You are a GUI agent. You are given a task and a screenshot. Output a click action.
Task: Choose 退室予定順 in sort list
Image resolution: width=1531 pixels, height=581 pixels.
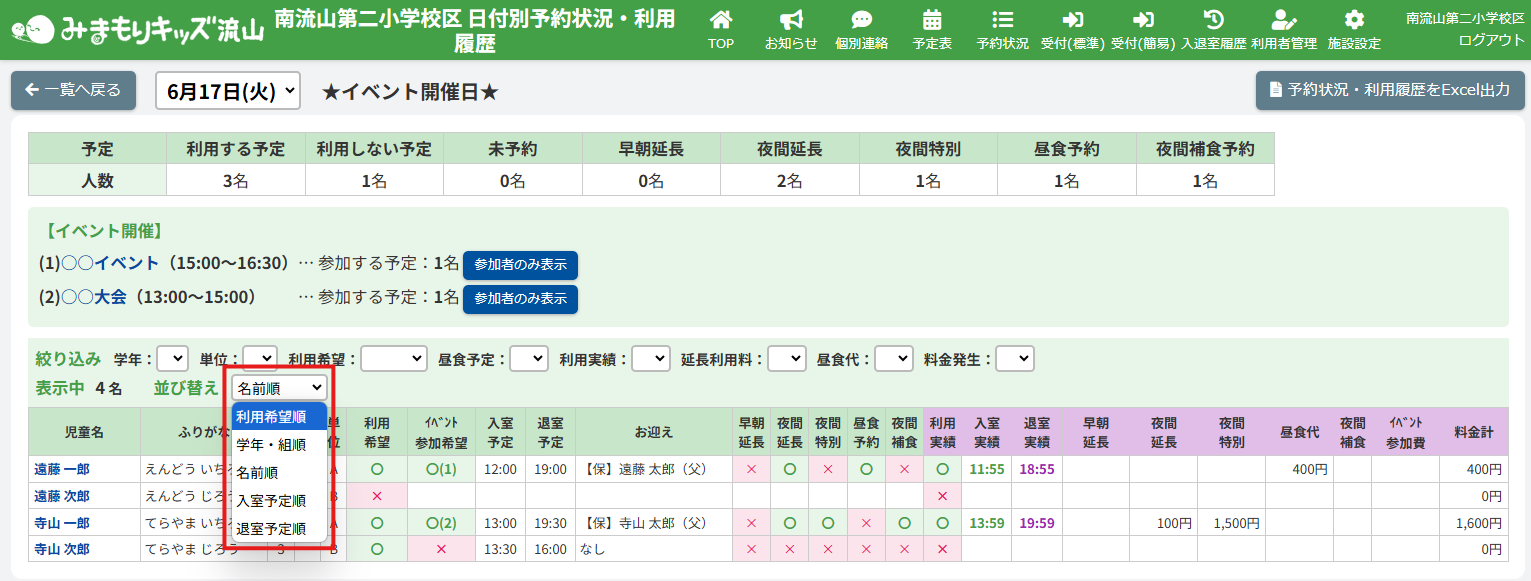click(271, 528)
